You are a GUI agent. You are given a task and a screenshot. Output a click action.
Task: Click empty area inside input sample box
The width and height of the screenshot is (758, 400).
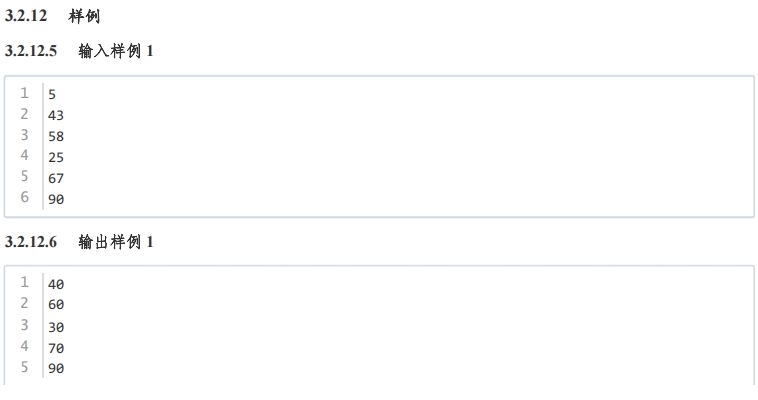(411, 147)
